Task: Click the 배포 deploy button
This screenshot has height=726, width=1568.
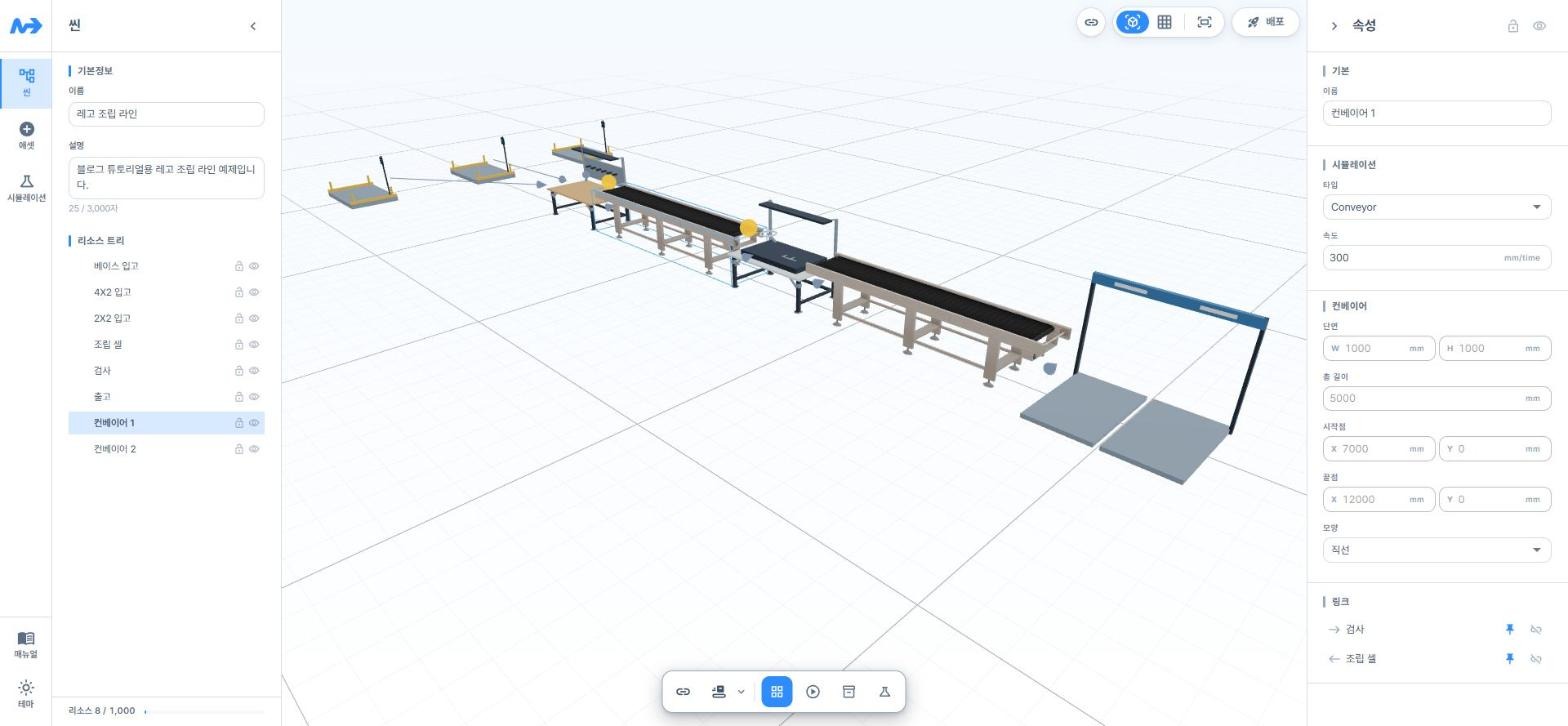Action: (x=1266, y=22)
